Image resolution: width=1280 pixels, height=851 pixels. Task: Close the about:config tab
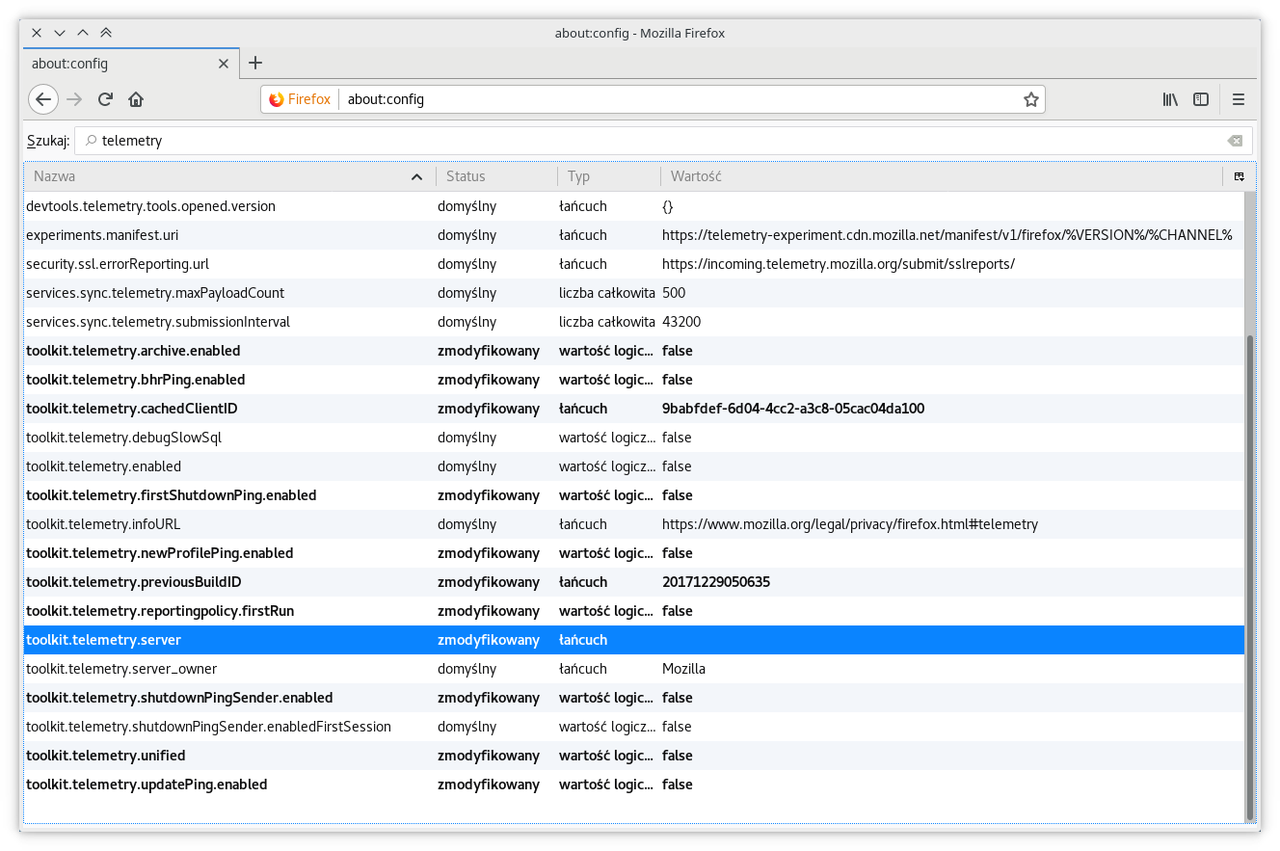tap(224, 63)
